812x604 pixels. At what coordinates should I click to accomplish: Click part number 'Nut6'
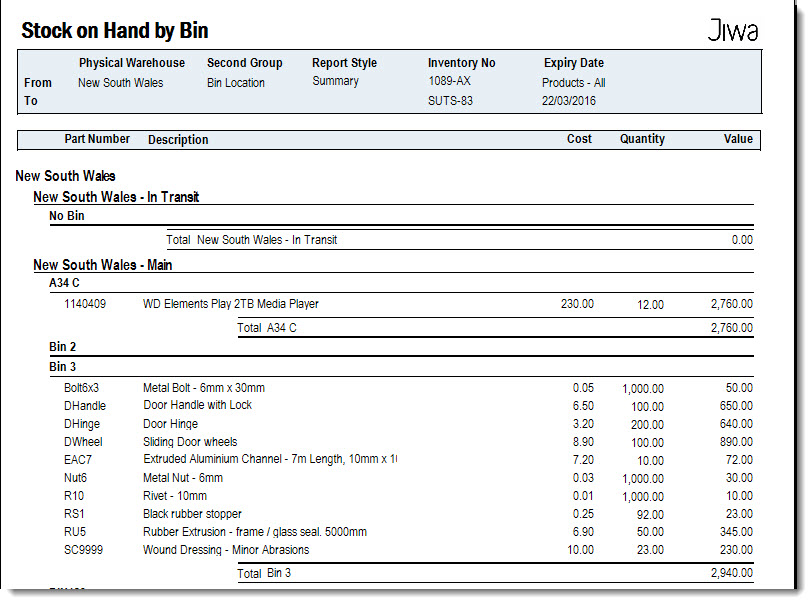(75, 478)
